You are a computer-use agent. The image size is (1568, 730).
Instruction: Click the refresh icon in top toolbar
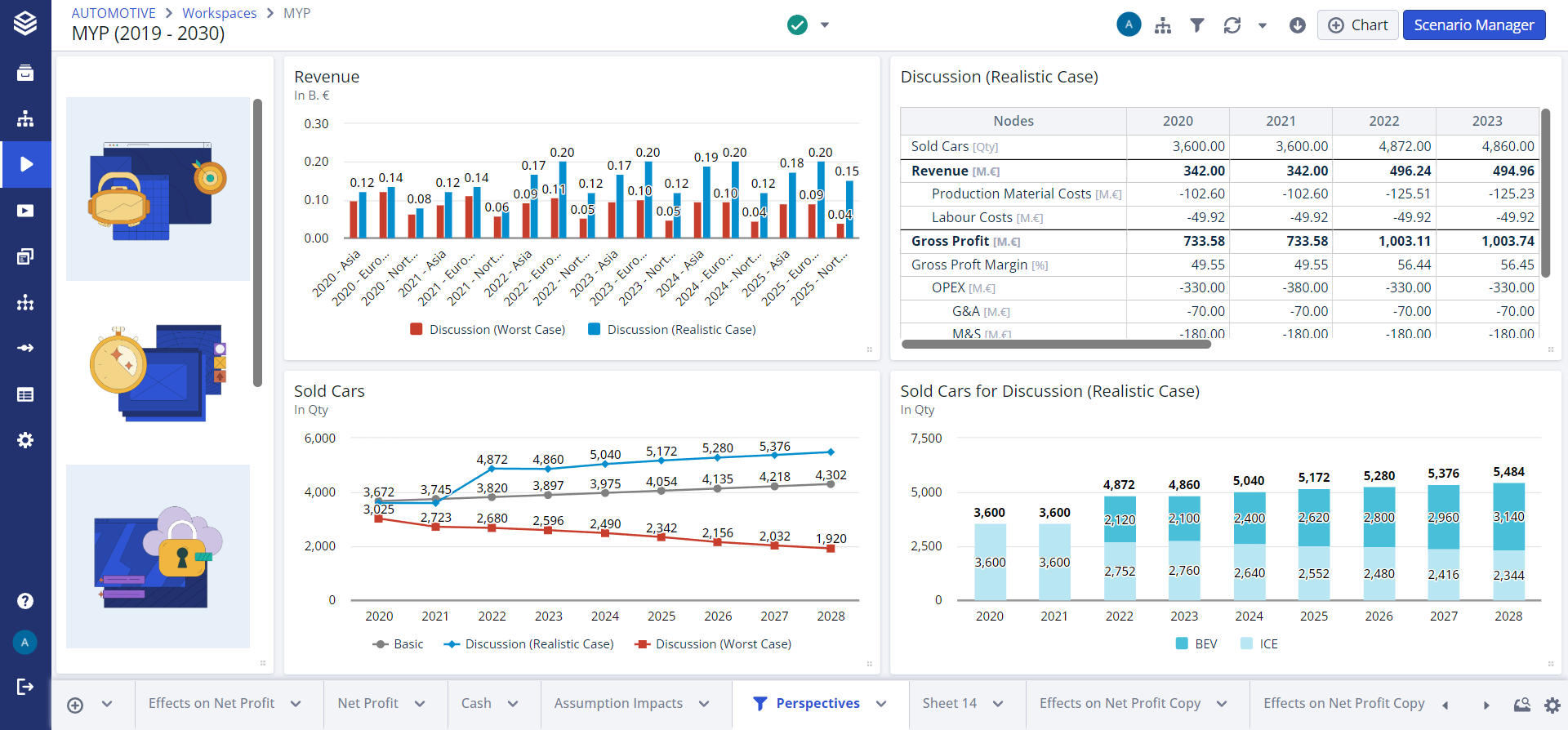(1232, 25)
